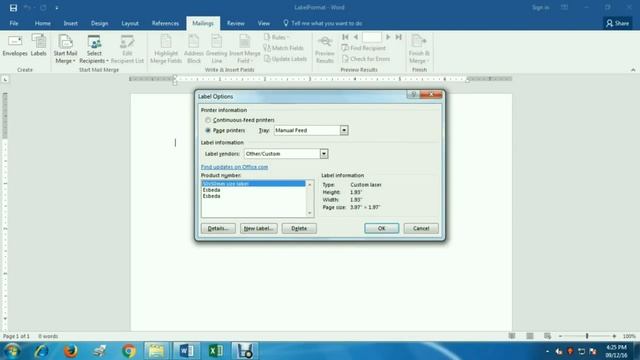Click the Highlight Merge Fields icon

[166, 49]
